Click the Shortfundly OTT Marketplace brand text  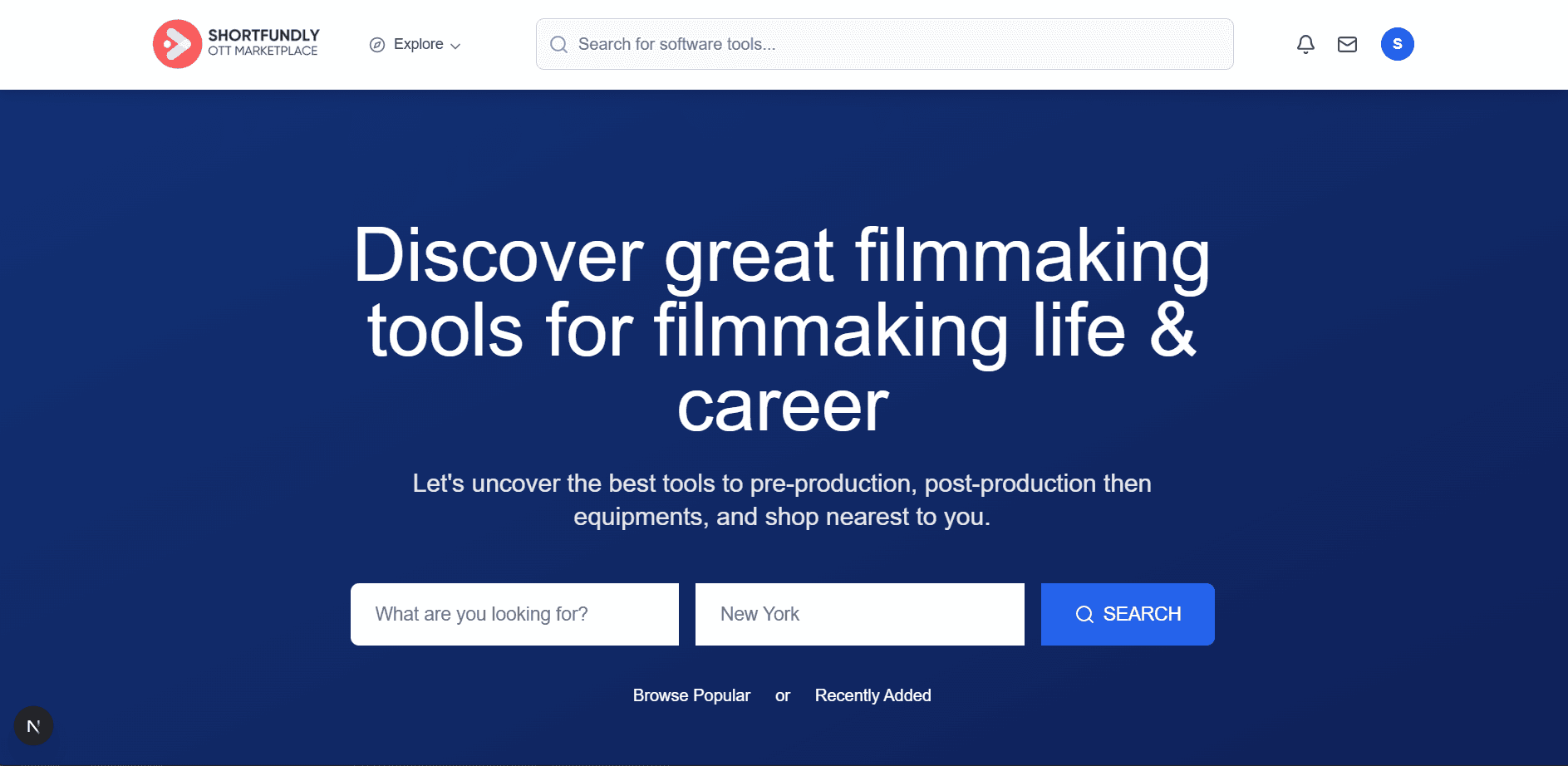point(263,43)
